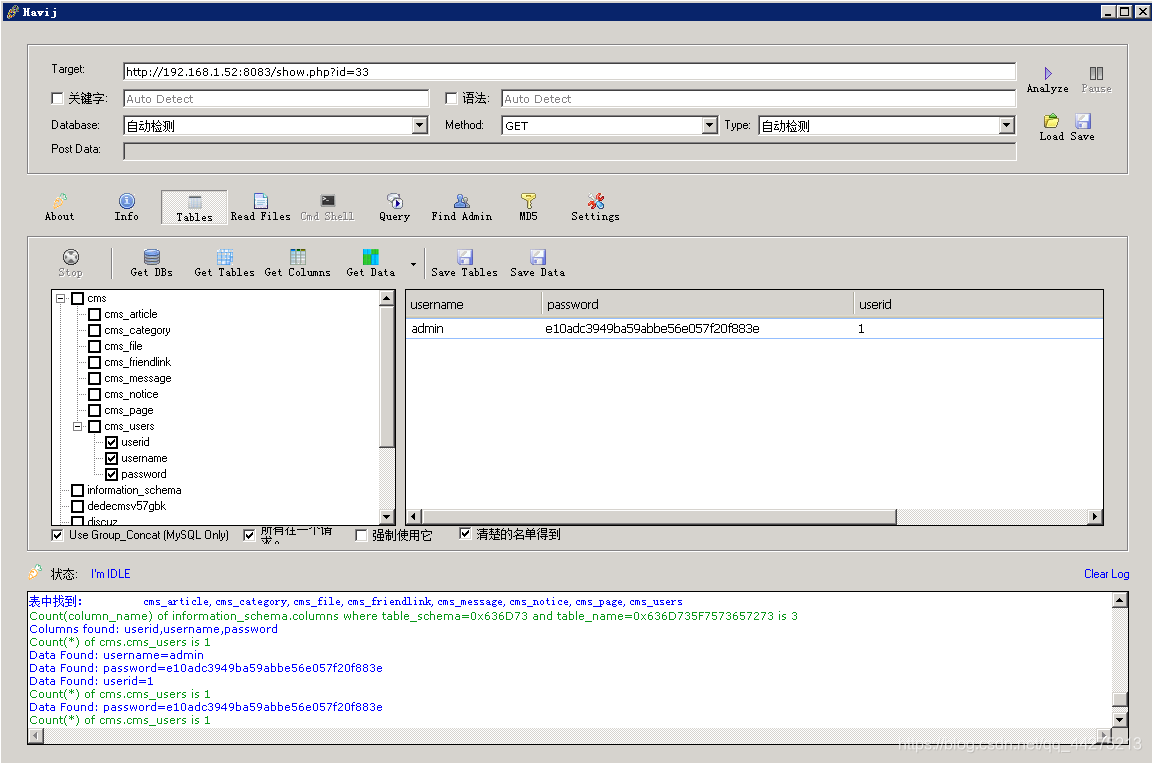The width and height of the screenshot is (1152, 763).
Task: Click the Load folder icon
Action: pos(1051,121)
